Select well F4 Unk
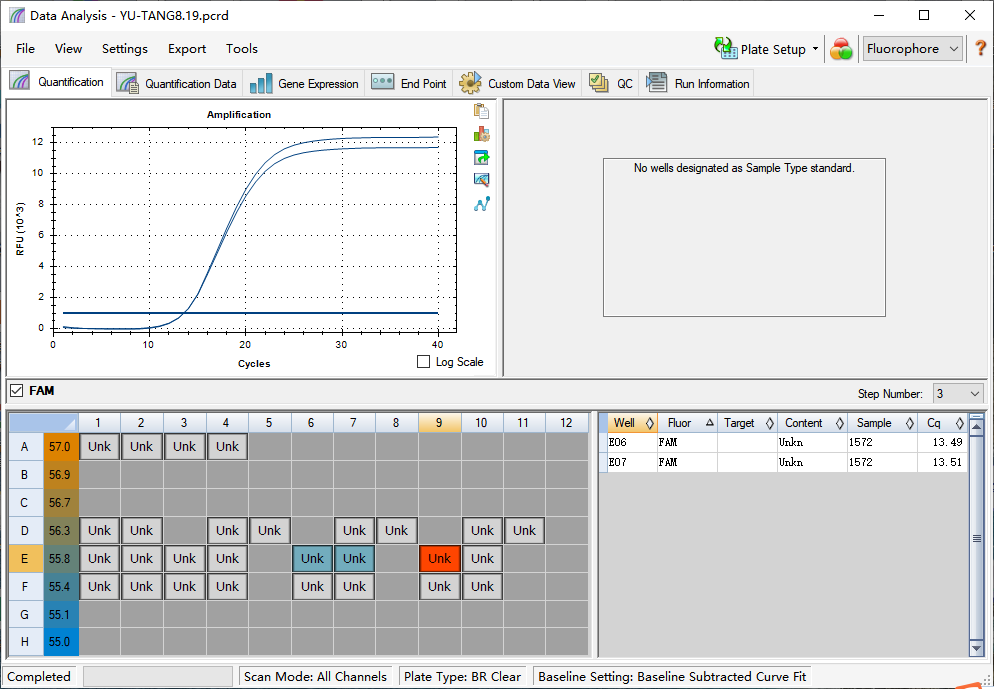Image resolution: width=994 pixels, height=689 pixels. (227, 586)
